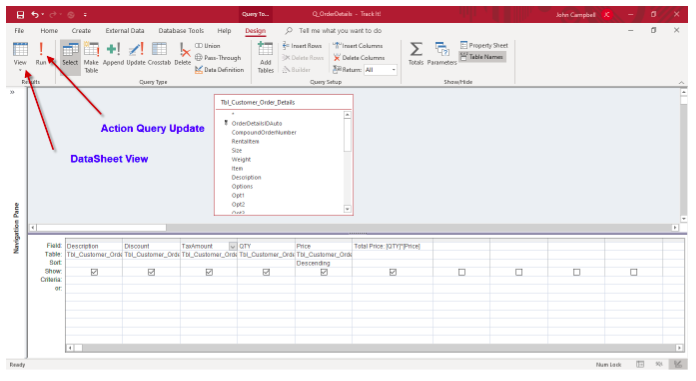Image resolution: width=696 pixels, height=381 pixels.
Task: Click Add Tables in Query Setup
Action: 265,58
